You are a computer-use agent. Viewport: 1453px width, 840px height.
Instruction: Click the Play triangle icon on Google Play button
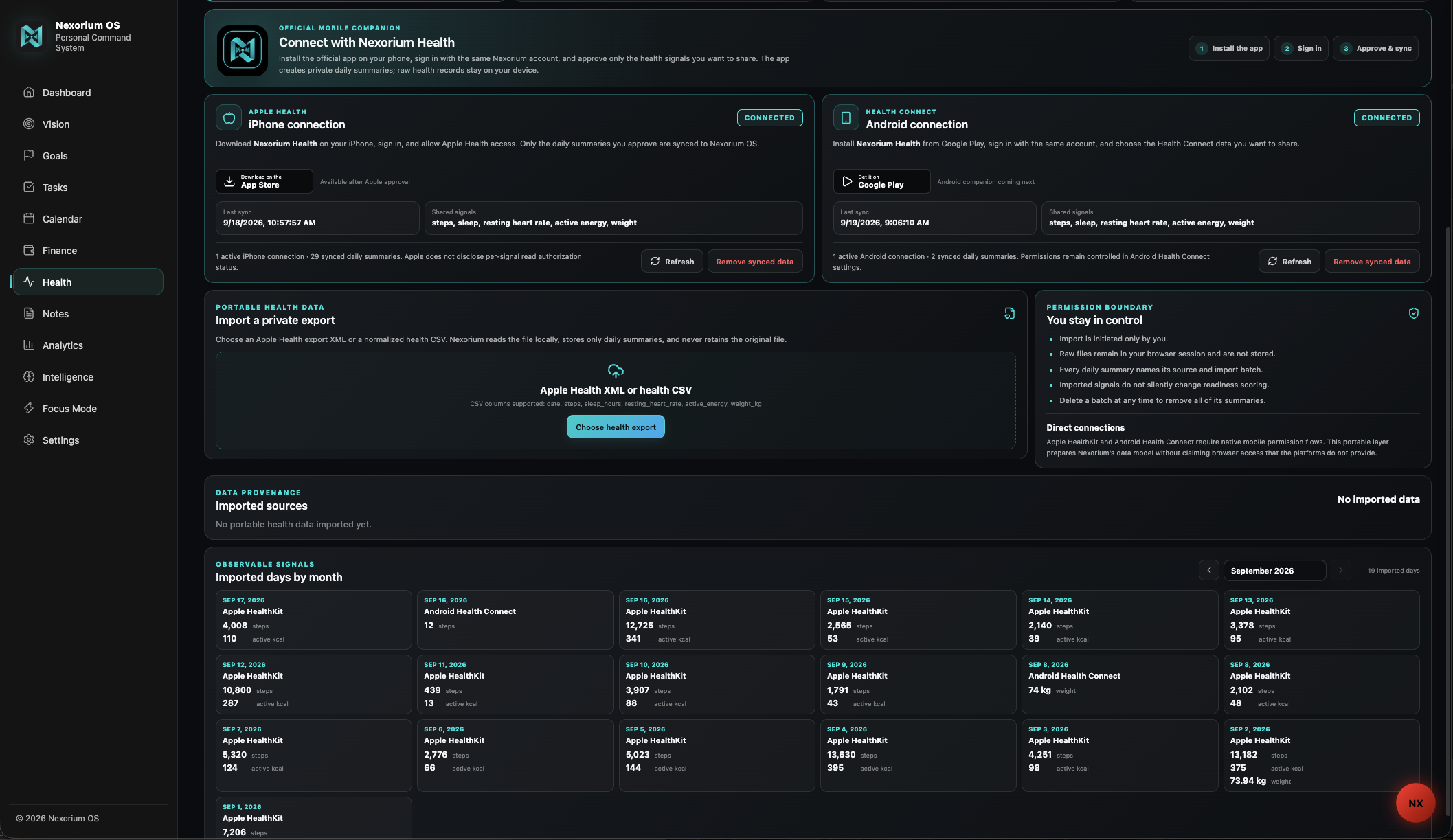[x=847, y=181]
